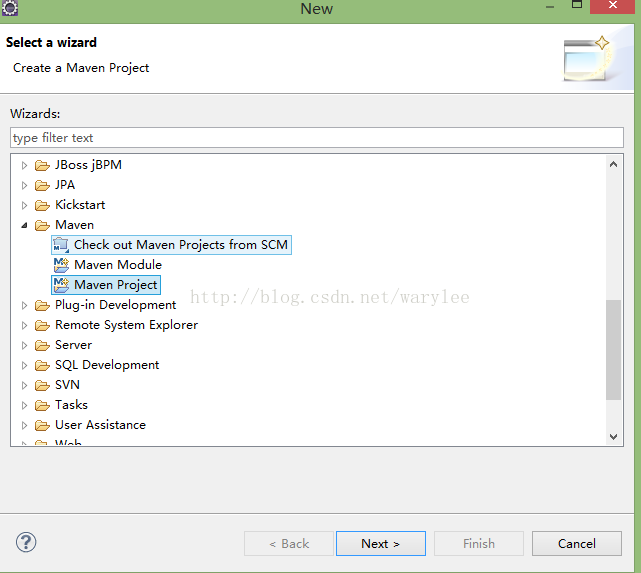Expand the Plug-in Development category
641x573 pixels.
coord(24,305)
